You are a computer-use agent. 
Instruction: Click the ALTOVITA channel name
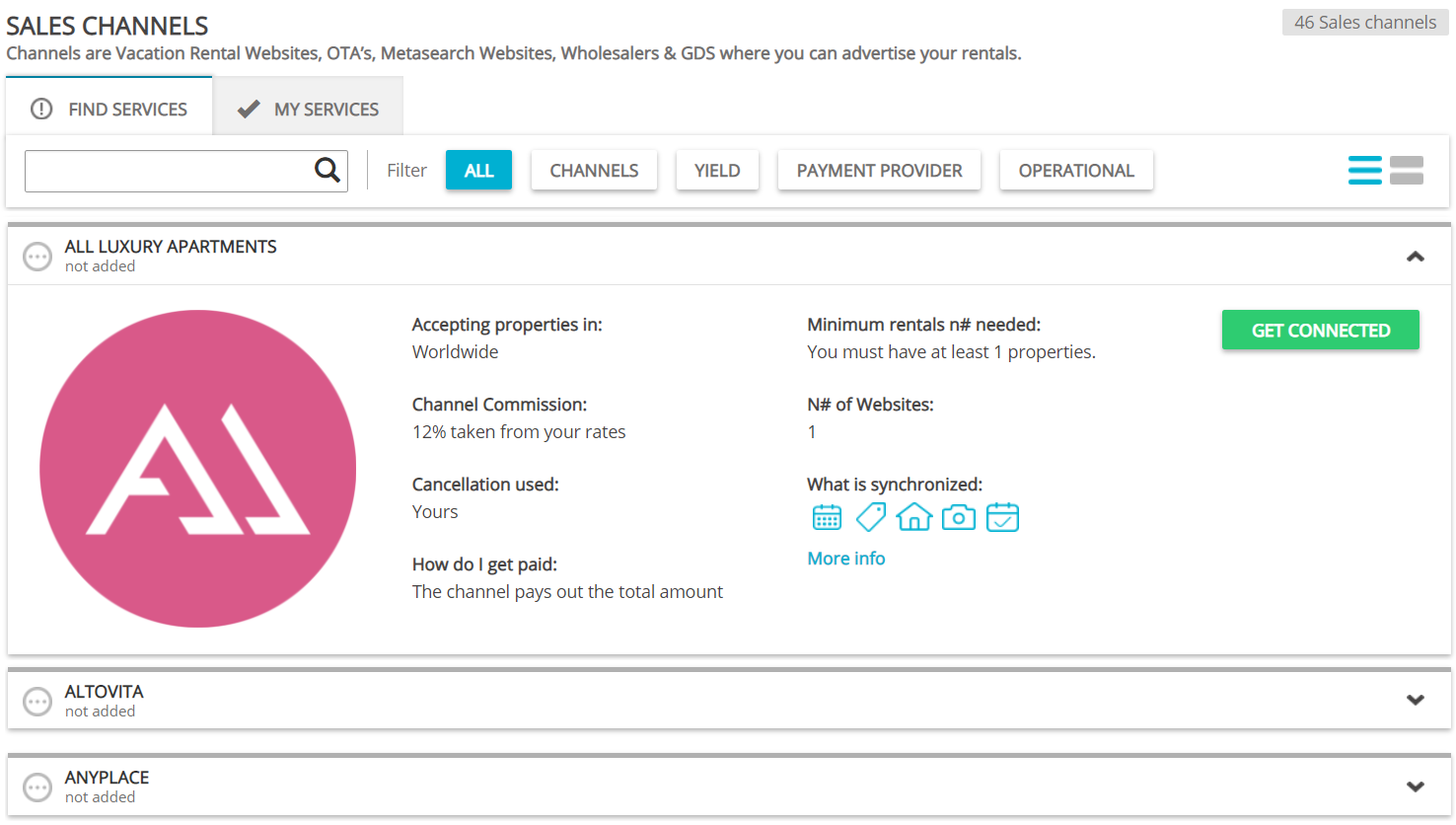tap(105, 692)
